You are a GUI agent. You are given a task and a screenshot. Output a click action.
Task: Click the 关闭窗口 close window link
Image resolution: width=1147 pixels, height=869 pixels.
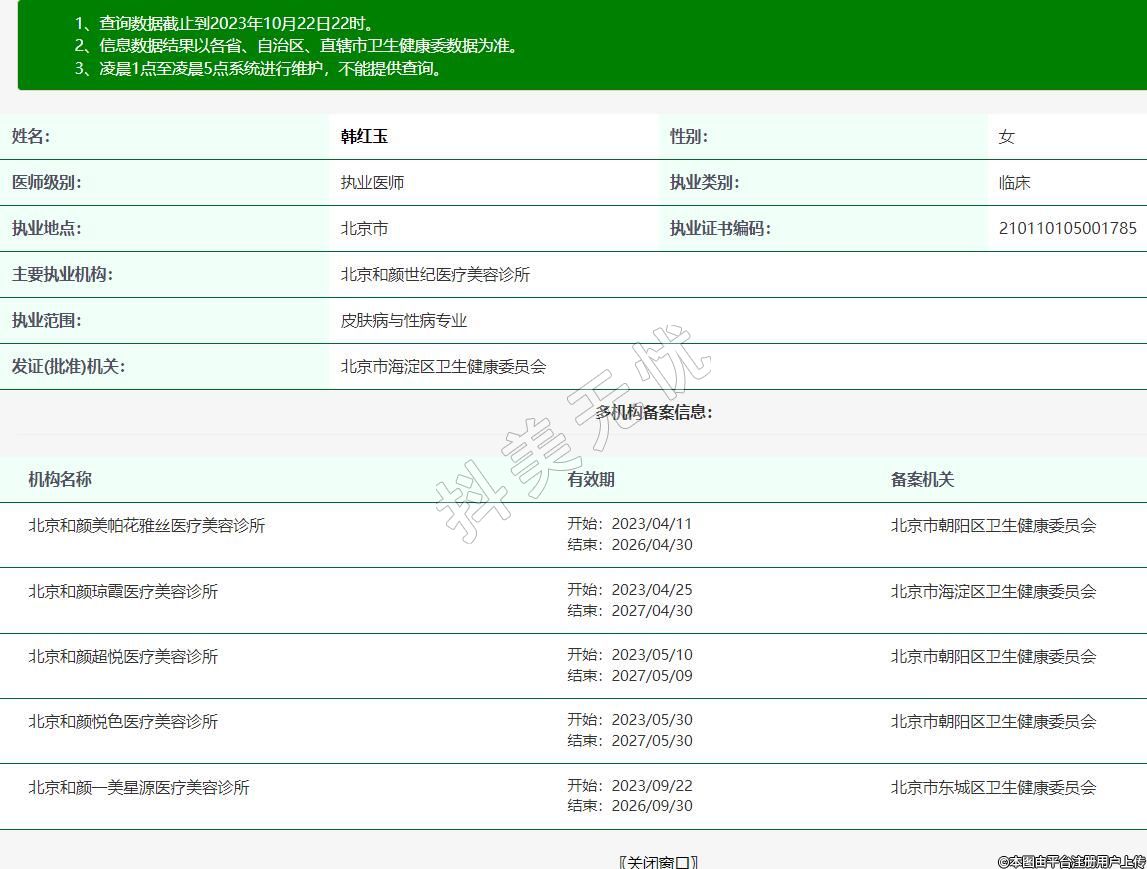[658, 861]
